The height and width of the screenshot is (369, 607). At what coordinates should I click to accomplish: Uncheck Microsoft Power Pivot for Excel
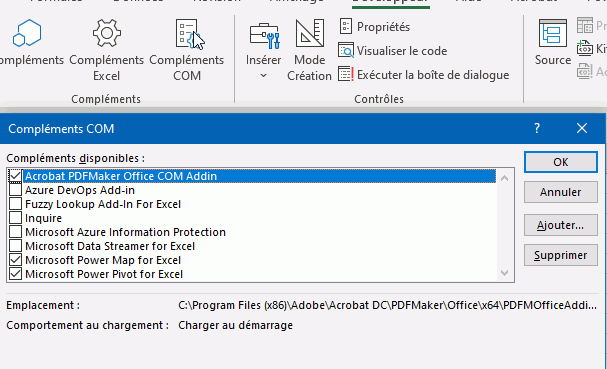pos(15,274)
